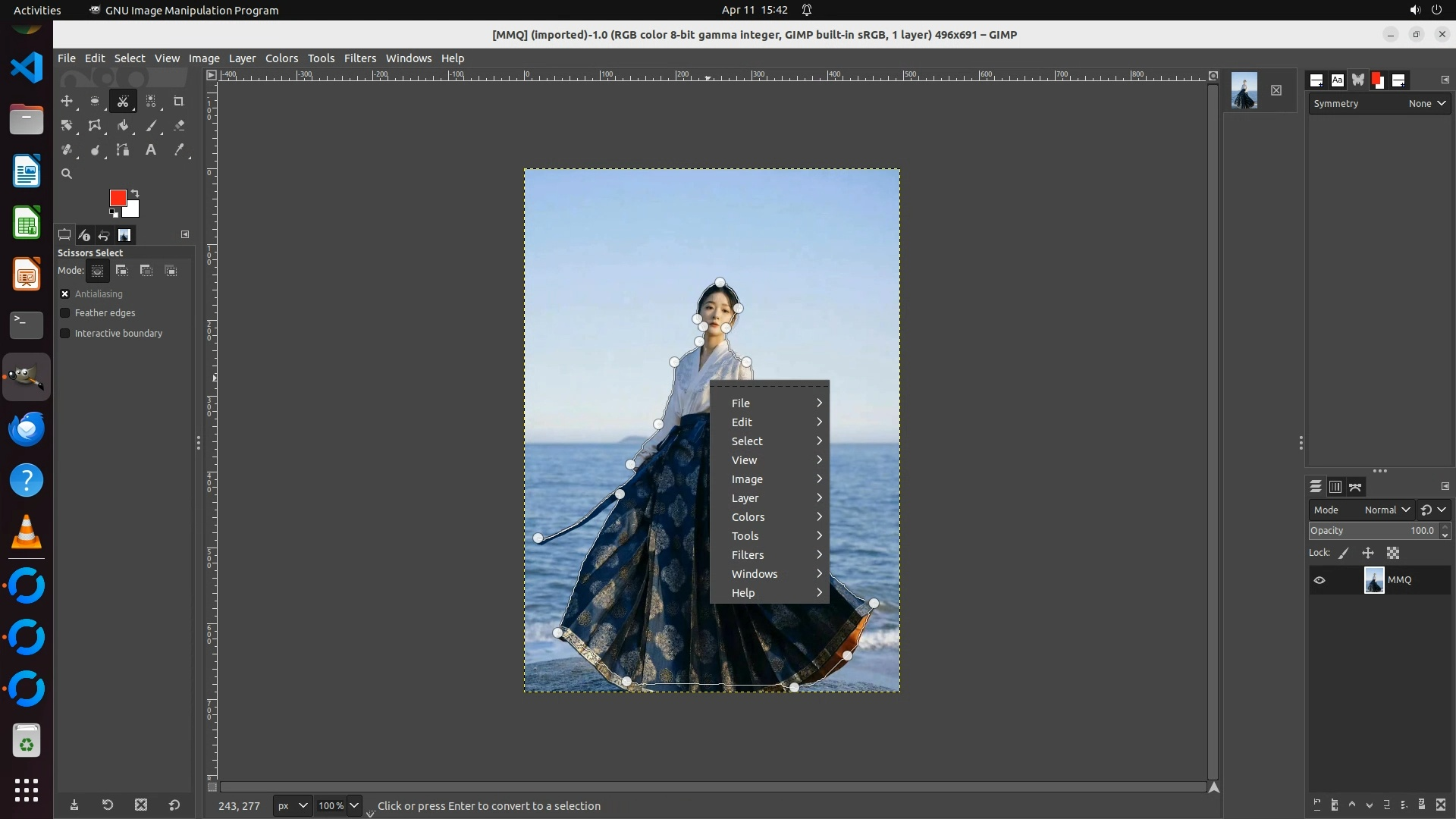
Task: Hide the MMQ layer with eye icon
Action: point(1319,580)
